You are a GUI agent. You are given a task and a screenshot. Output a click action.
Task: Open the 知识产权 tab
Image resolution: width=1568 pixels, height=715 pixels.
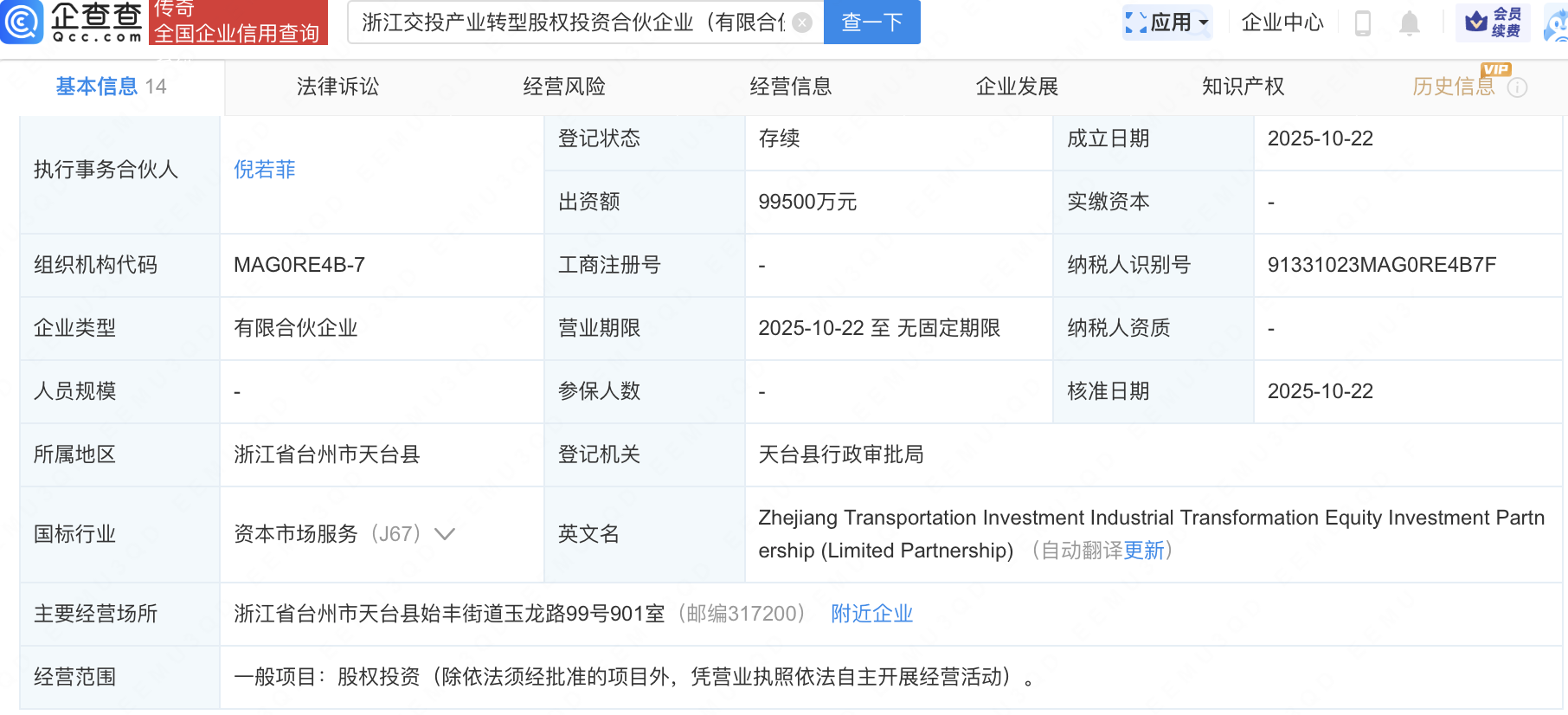tap(1243, 87)
